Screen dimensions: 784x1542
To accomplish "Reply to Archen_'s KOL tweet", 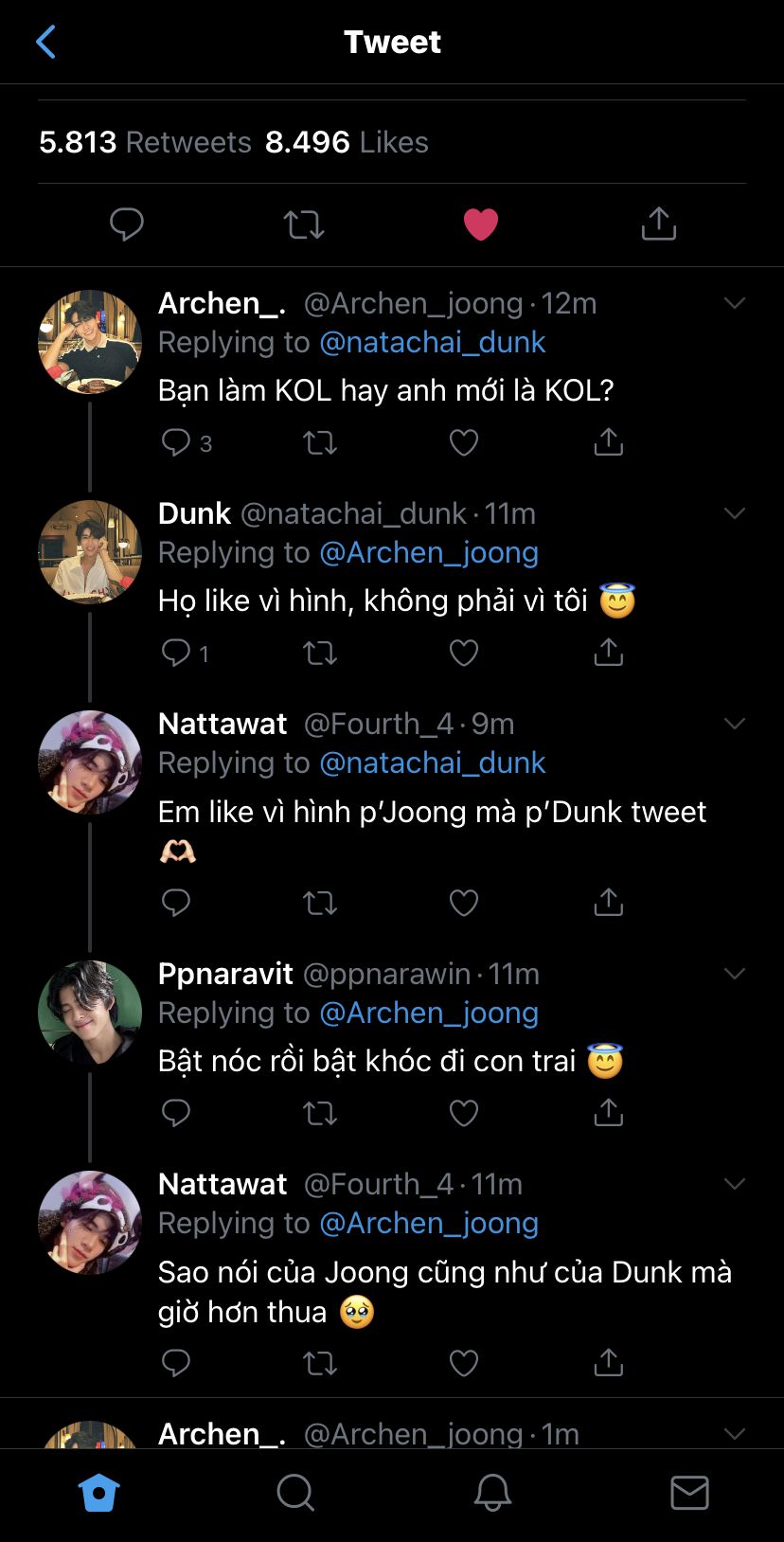I will click(x=176, y=442).
